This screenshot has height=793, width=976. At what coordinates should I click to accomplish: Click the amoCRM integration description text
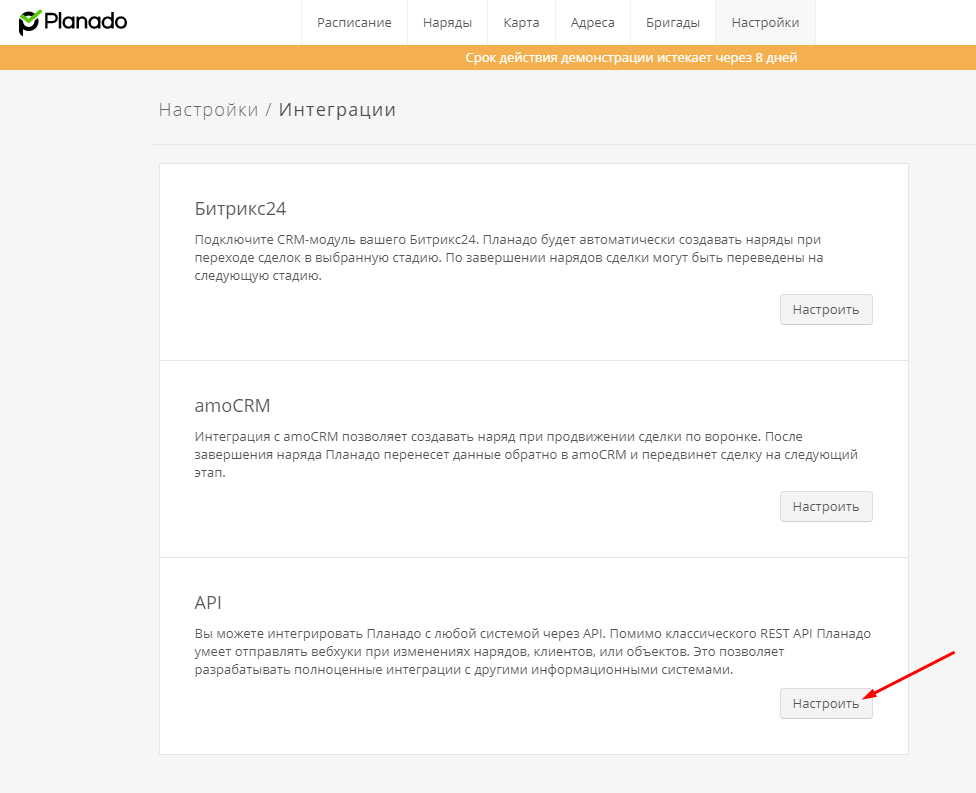pos(525,455)
